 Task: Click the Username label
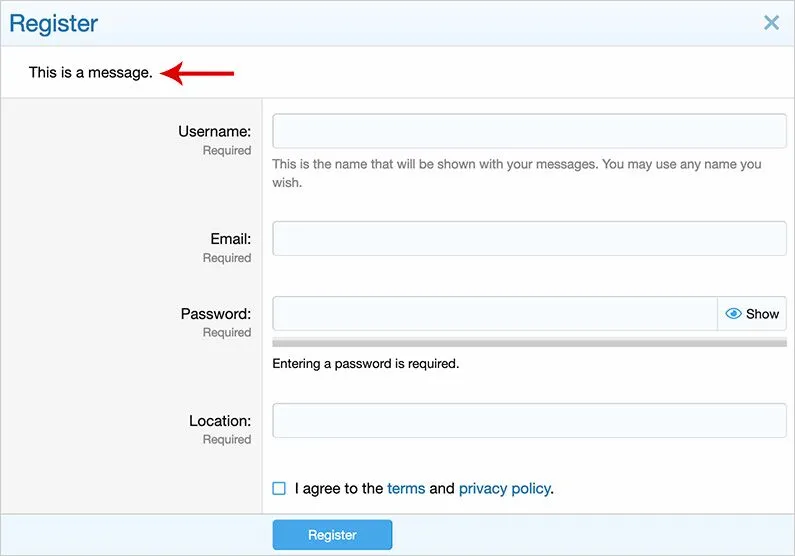tap(214, 131)
